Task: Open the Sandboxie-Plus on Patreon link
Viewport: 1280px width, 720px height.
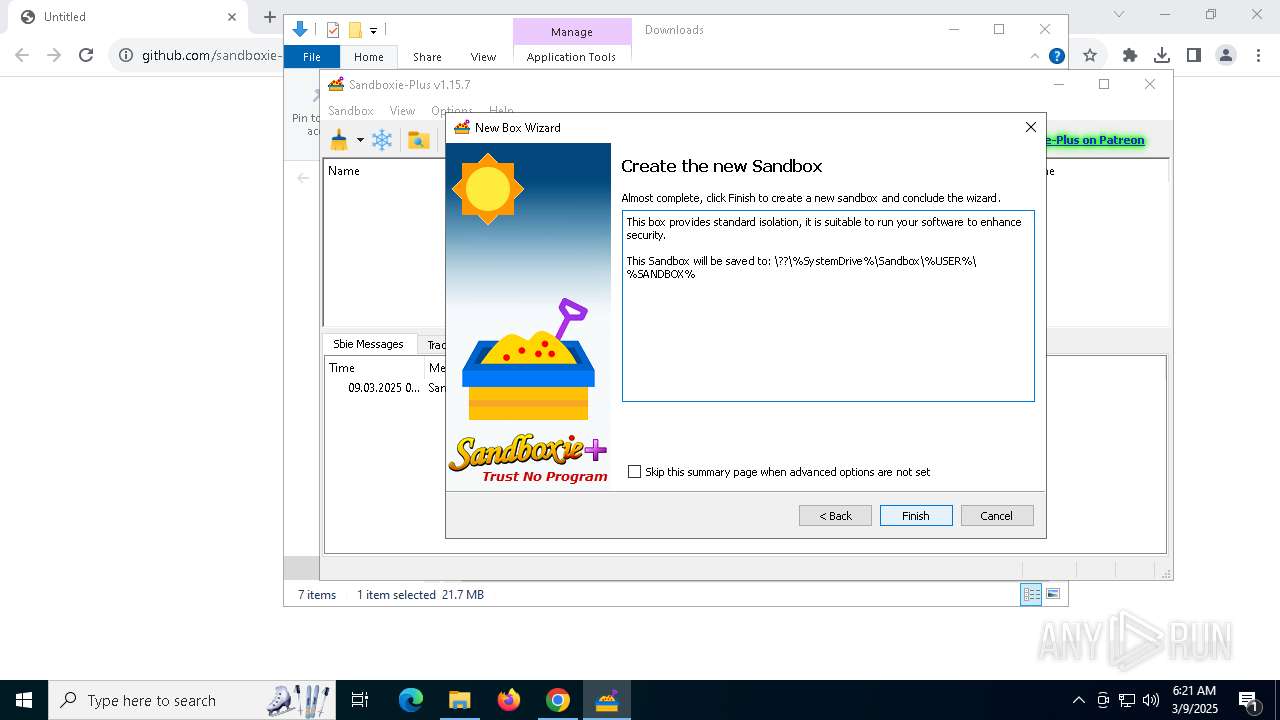Action: point(1095,140)
